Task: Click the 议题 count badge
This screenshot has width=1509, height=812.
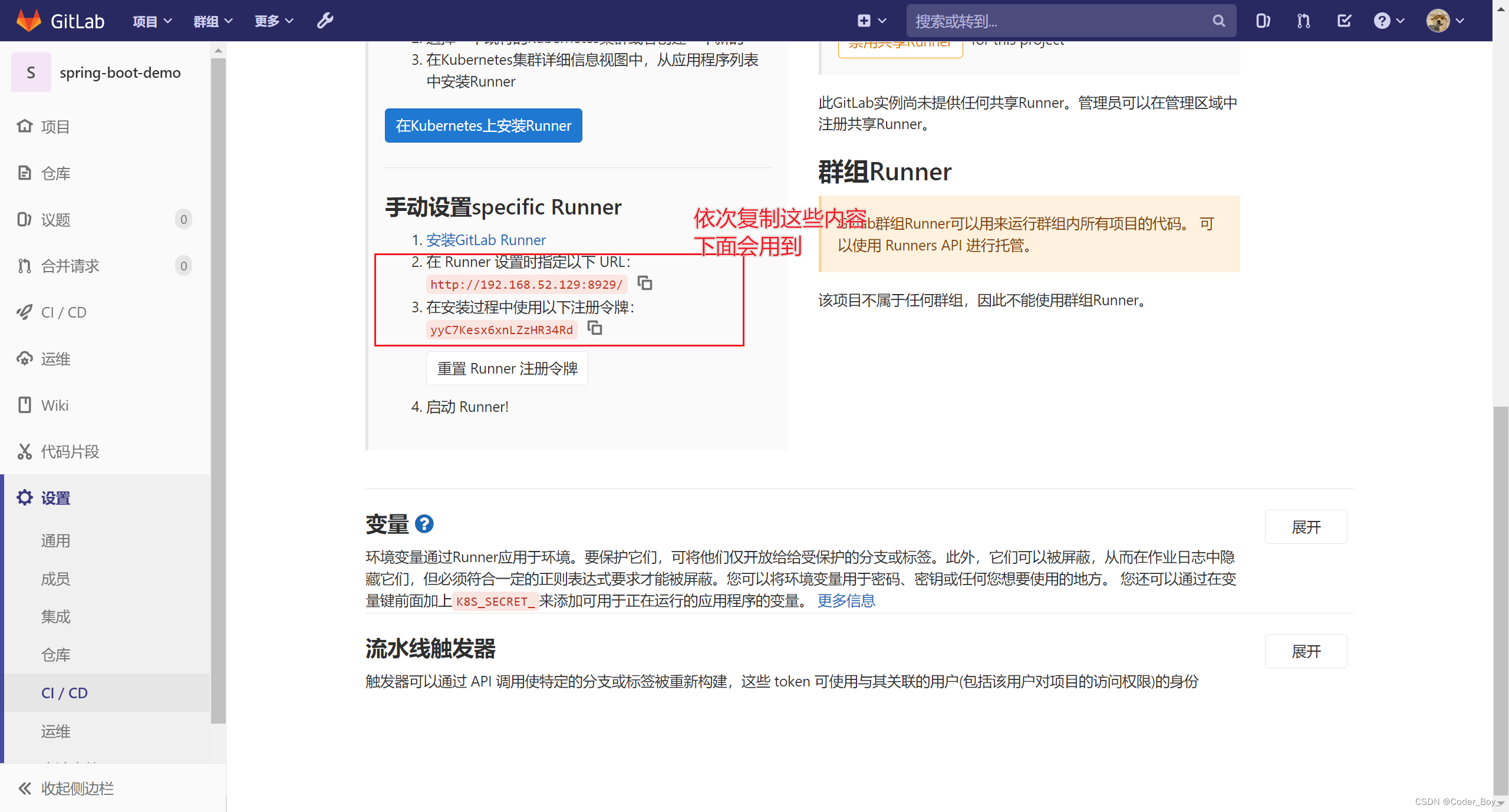Action: (183, 219)
